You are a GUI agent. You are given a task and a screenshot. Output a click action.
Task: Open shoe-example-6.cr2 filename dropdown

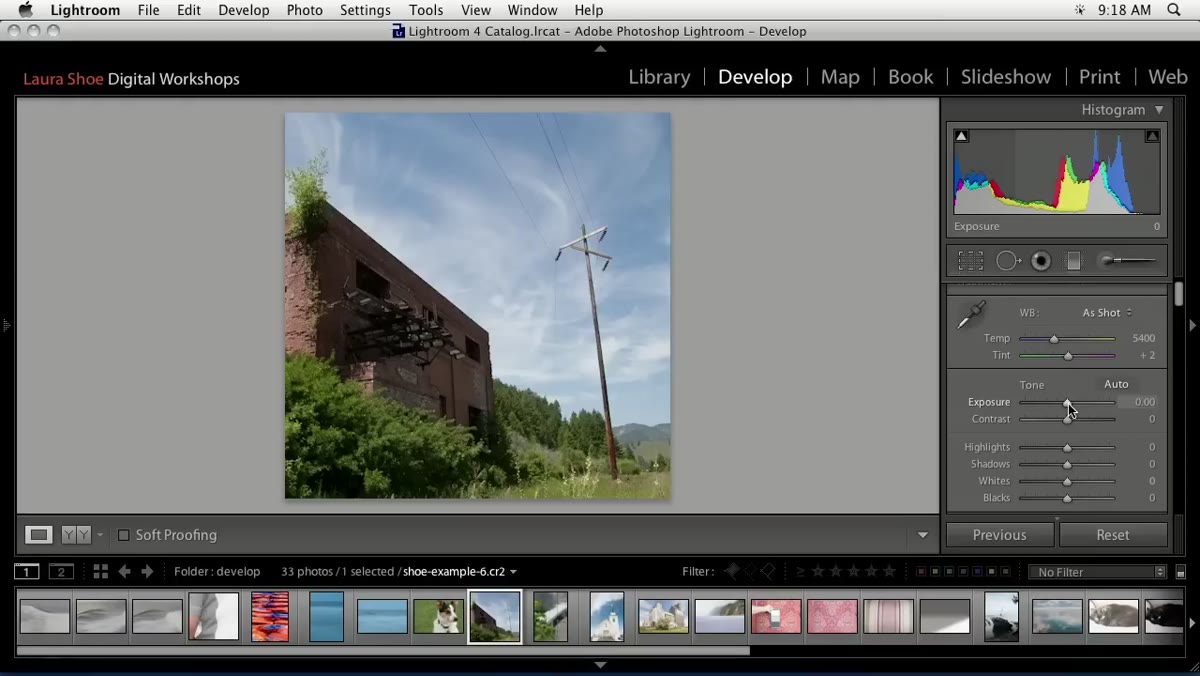[x=459, y=572]
